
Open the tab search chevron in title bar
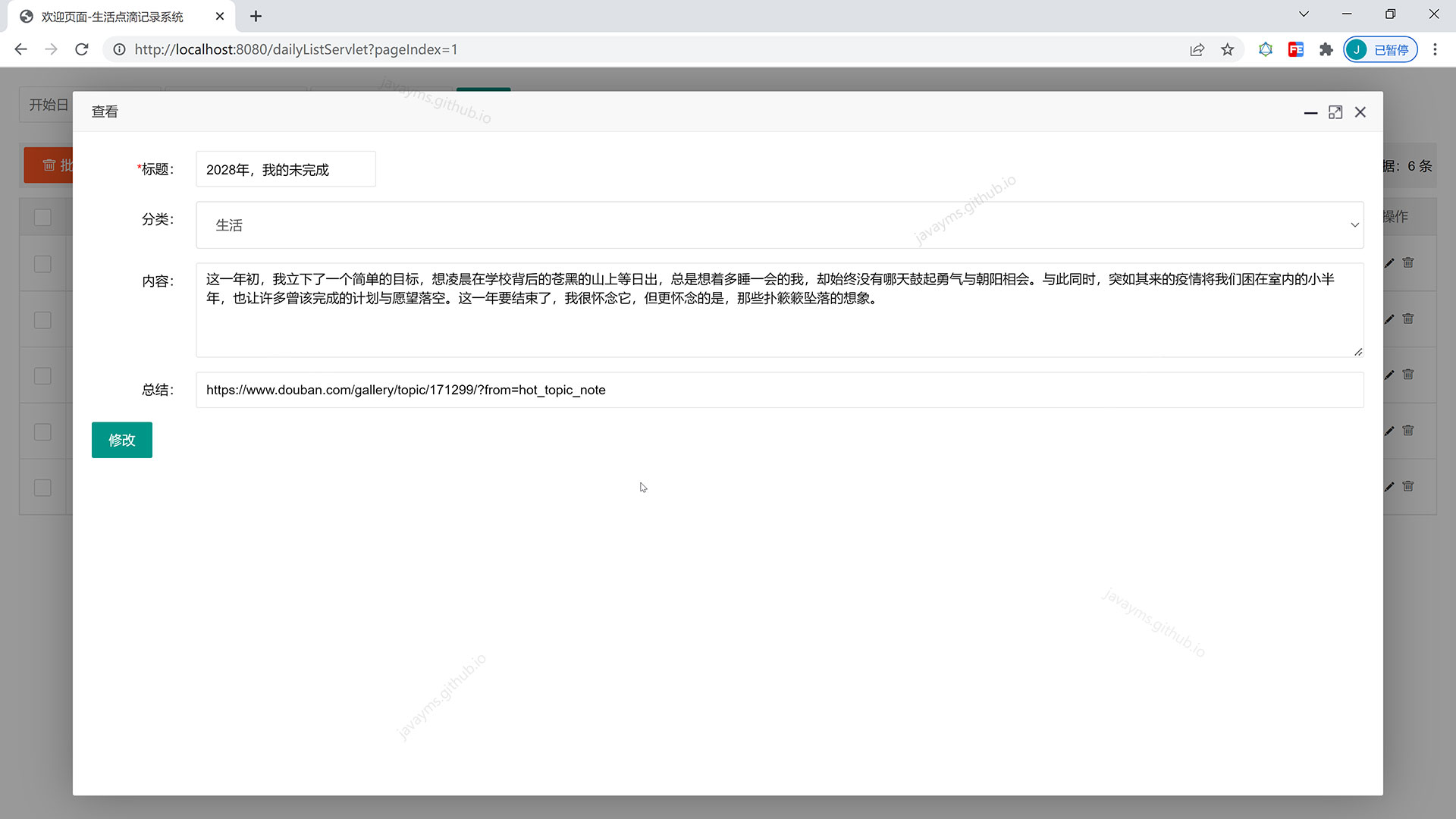[x=1304, y=14]
